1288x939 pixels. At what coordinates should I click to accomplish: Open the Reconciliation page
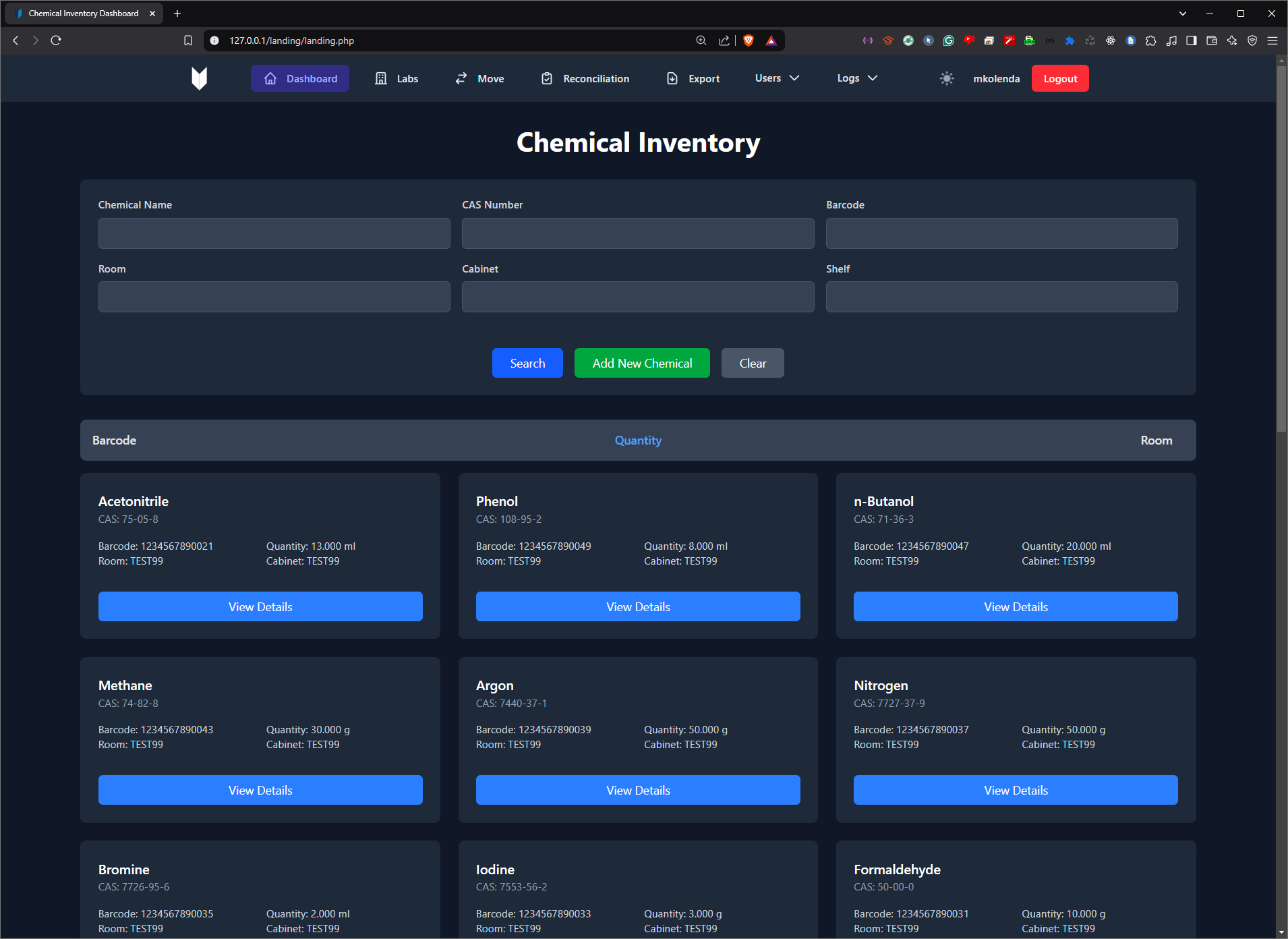[585, 78]
